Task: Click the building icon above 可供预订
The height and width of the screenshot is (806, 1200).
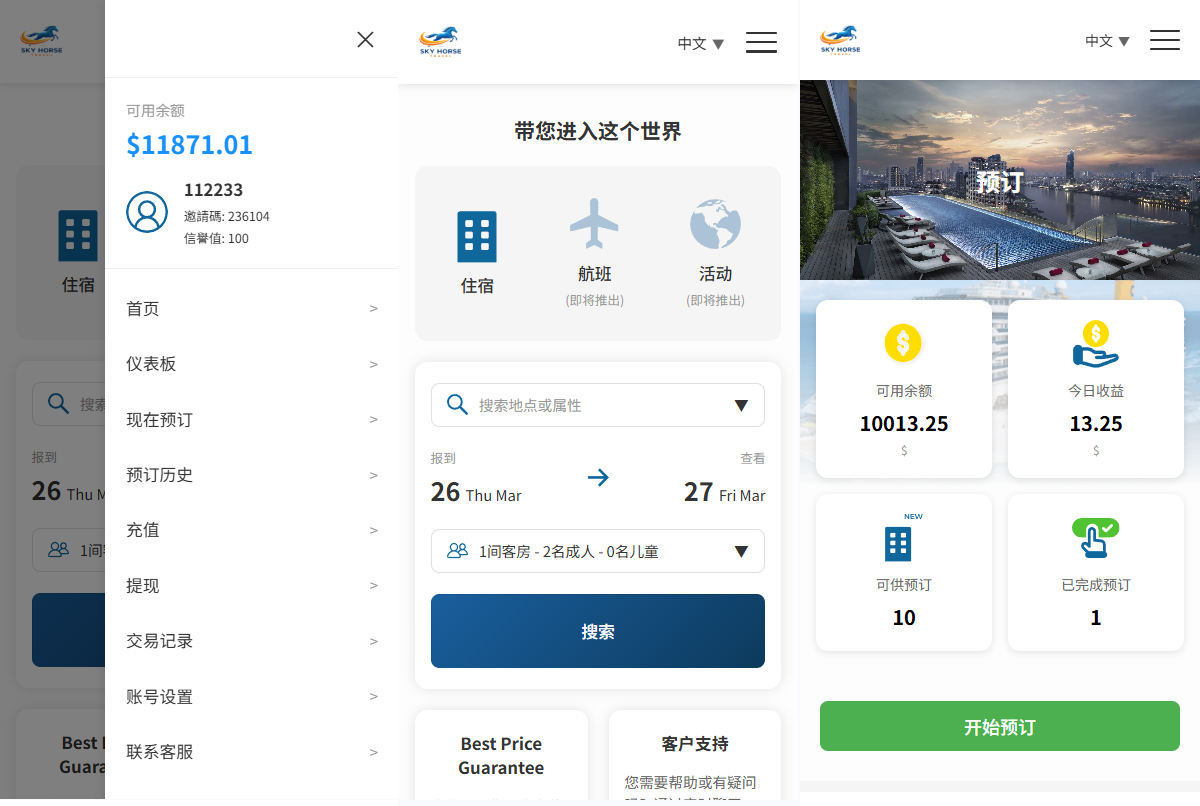Action: (897, 542)
